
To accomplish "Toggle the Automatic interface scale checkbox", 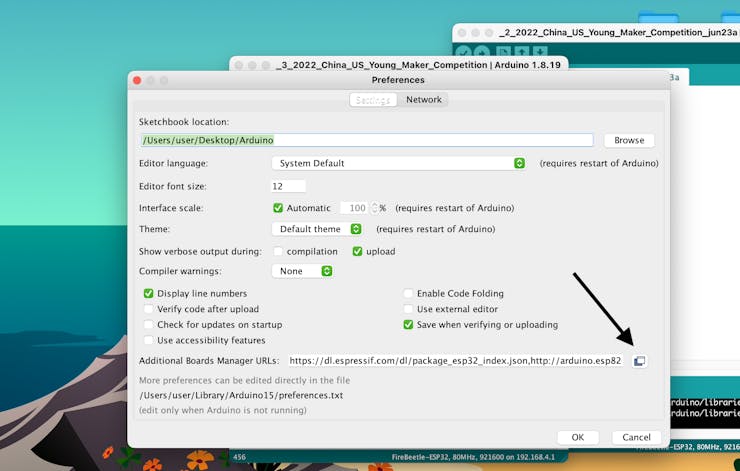I will tap(278, 208).
